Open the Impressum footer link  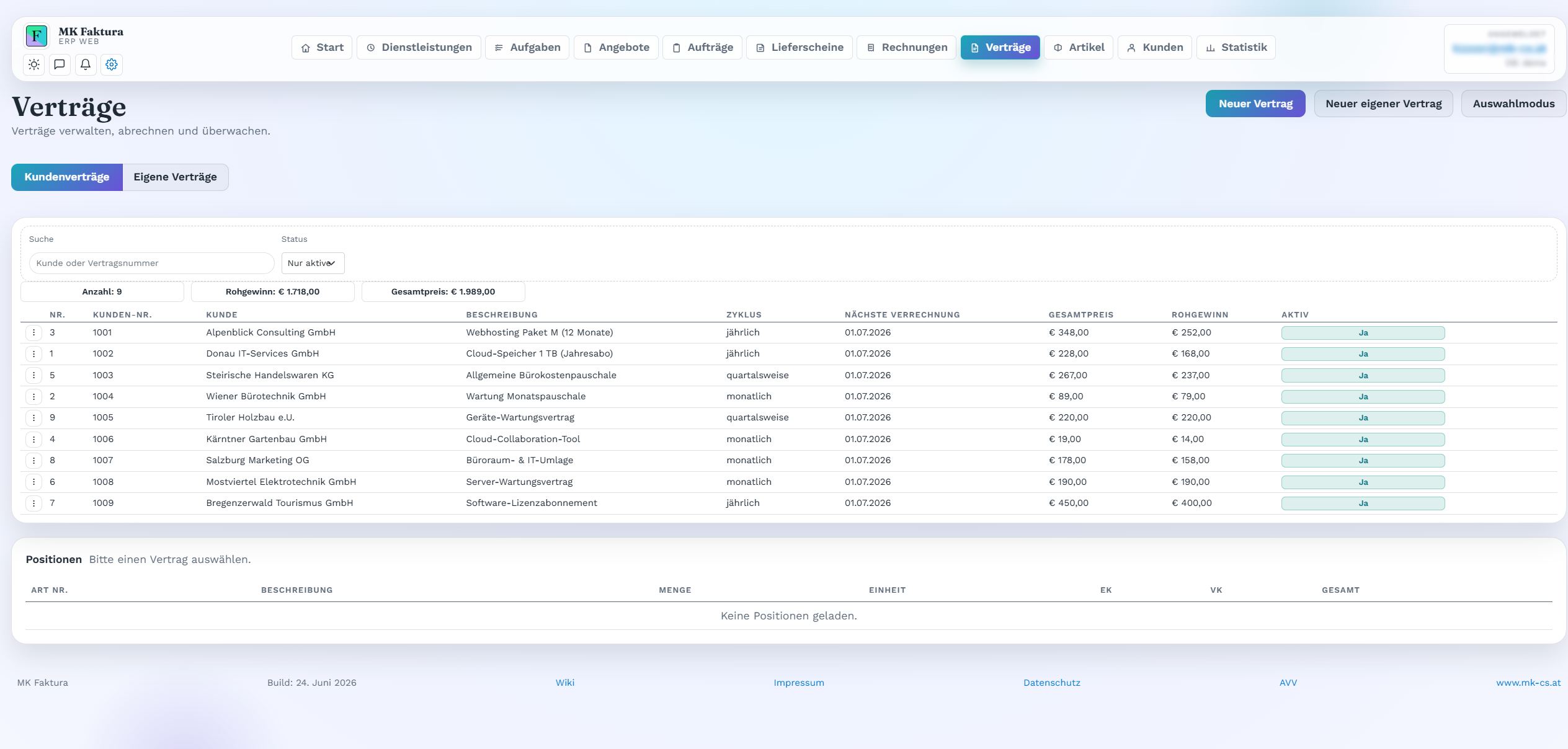(x=799, y=683)
